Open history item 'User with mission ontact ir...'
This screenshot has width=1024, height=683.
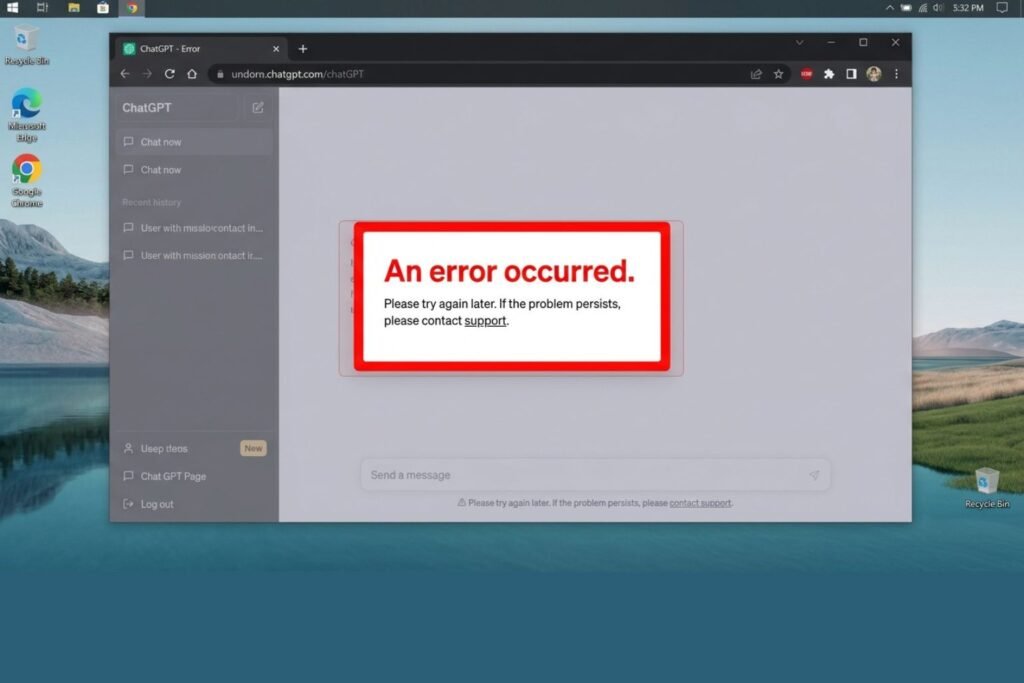click(x=194, y=255)
